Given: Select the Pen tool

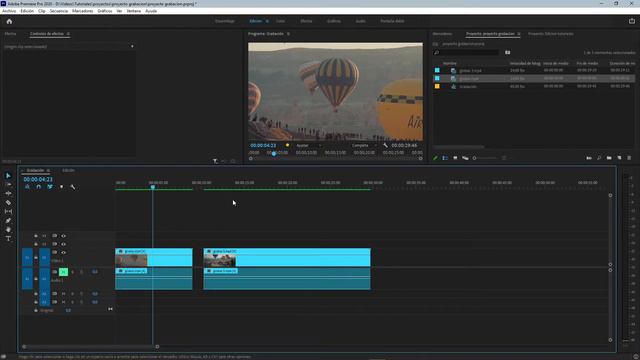Looking at the screenshot, I should (x=8, y=220).
